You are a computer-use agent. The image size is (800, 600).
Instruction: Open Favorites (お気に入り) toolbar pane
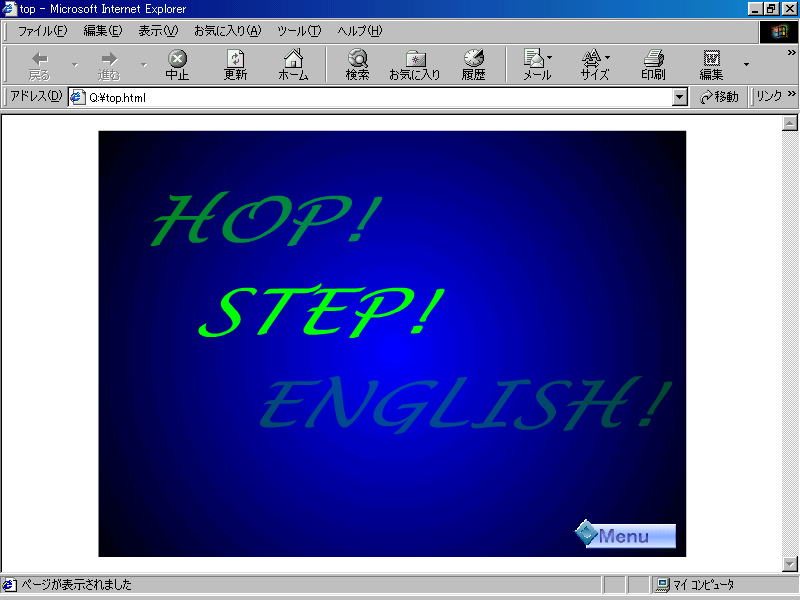click(x=415, y=65)
